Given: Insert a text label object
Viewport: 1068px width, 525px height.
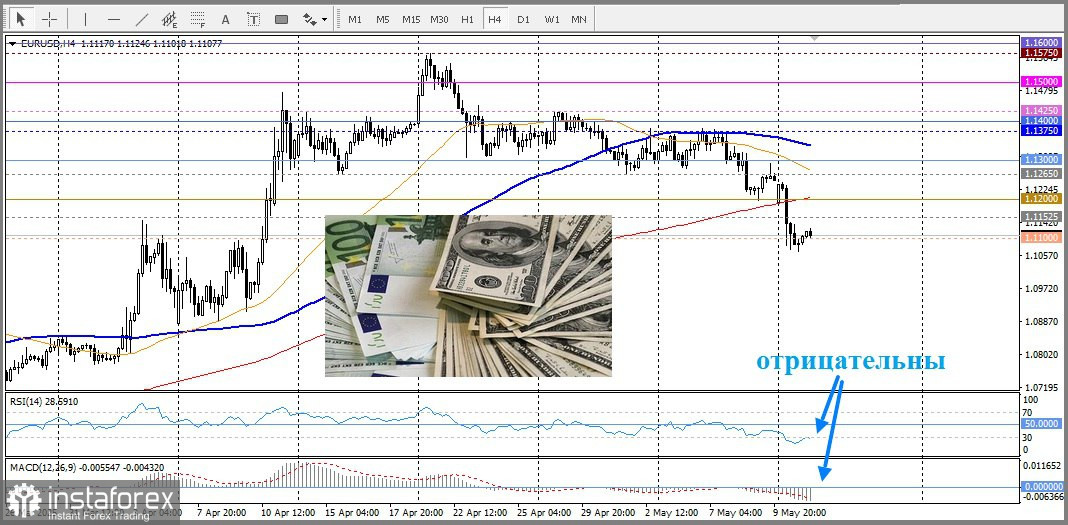Looking at the screenshot, I should point(253,19).
